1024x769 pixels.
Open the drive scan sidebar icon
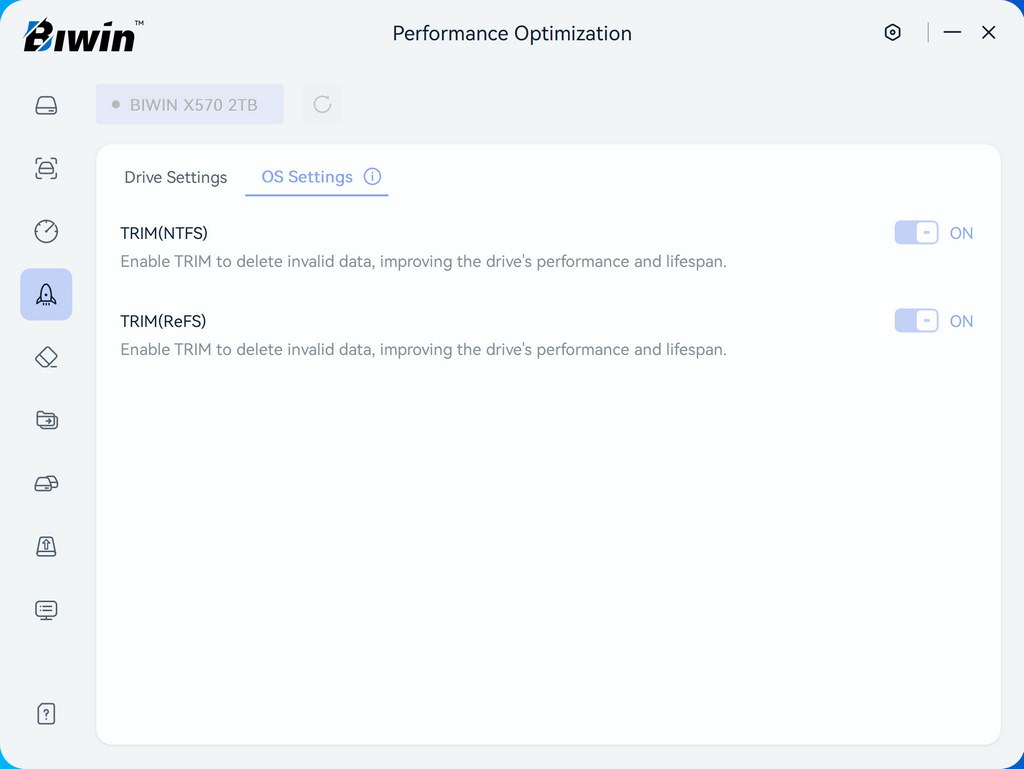tap(46, 168)
